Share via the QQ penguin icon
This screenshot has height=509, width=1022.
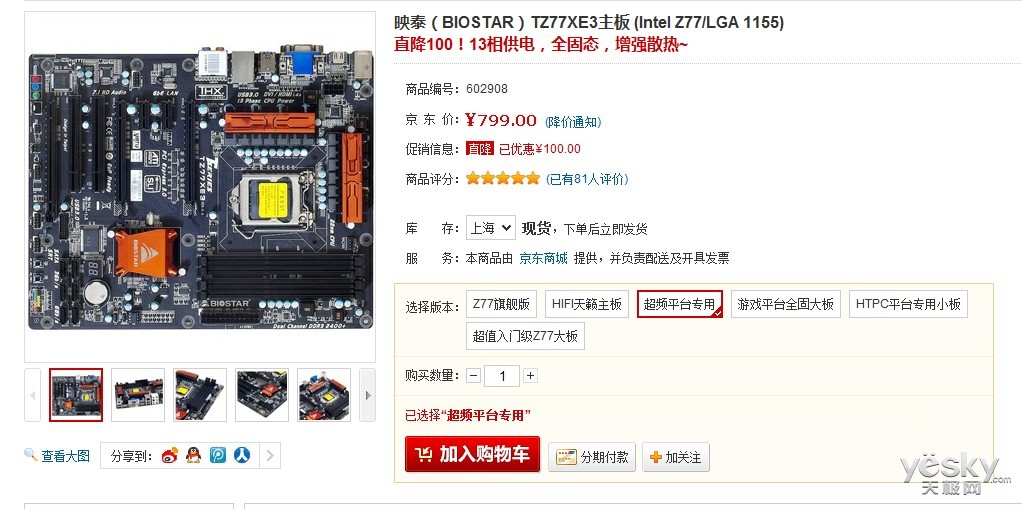[x=194, y=456]
